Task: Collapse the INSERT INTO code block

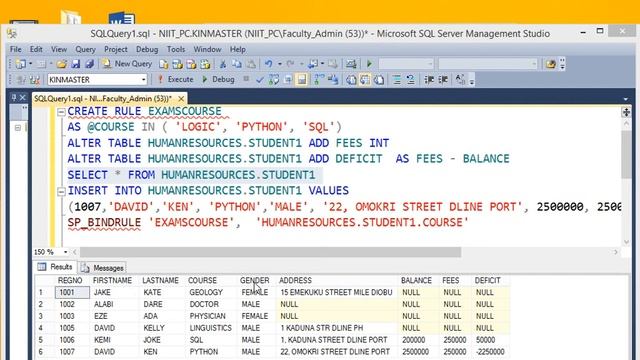Action: 61,191
